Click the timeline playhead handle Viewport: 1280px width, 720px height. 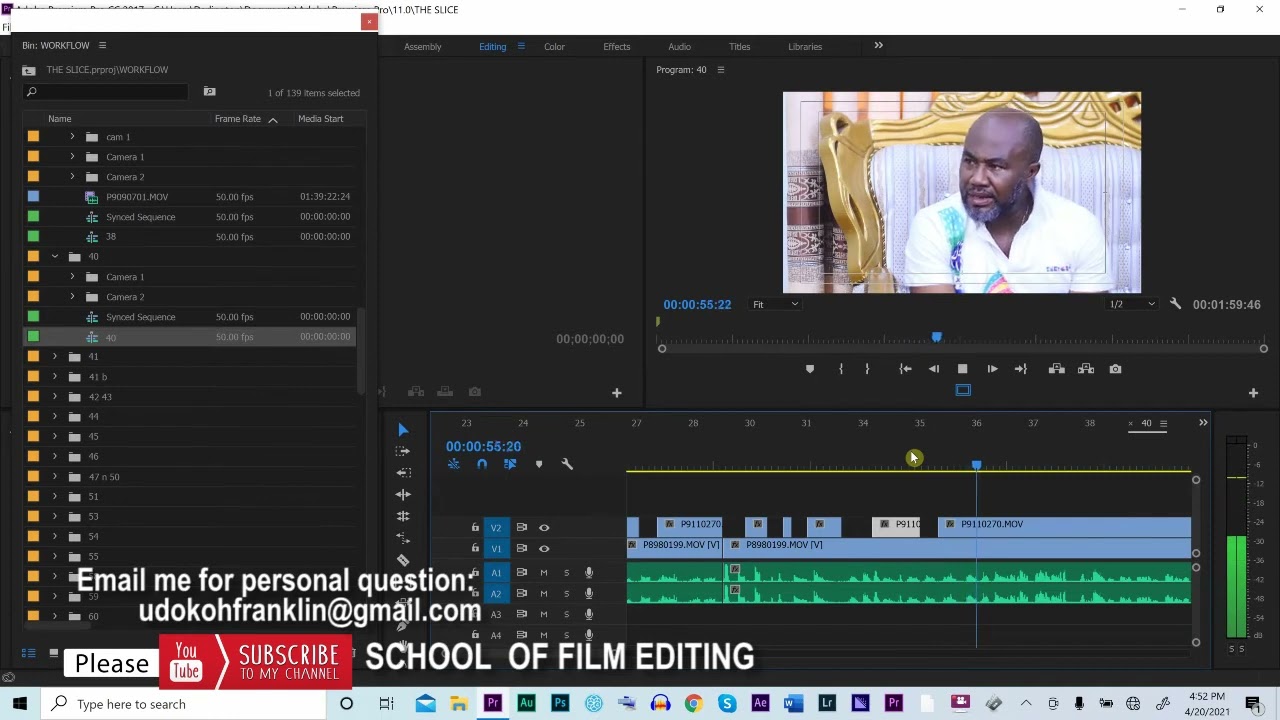pyautogui.click(x=977, y=465)
